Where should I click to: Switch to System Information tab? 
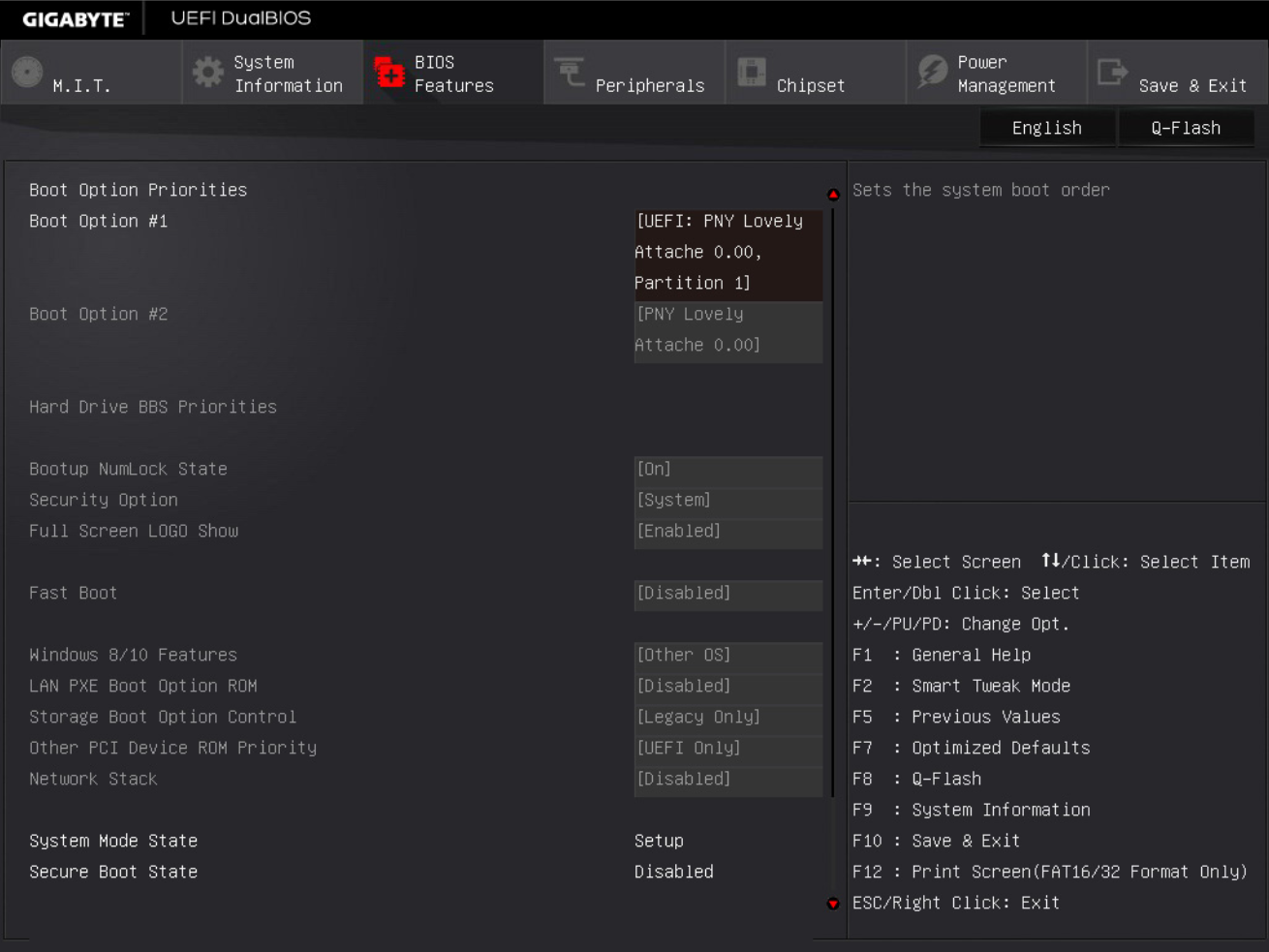272,73
